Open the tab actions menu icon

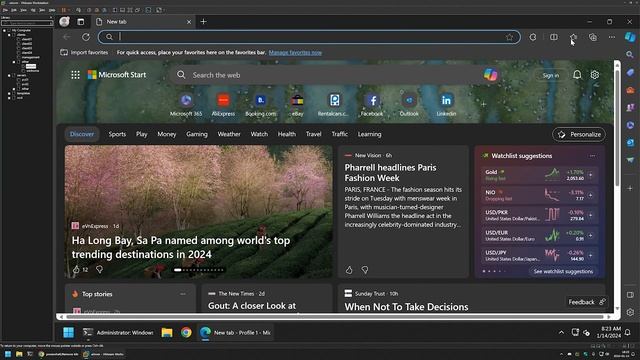coord(81,22)
